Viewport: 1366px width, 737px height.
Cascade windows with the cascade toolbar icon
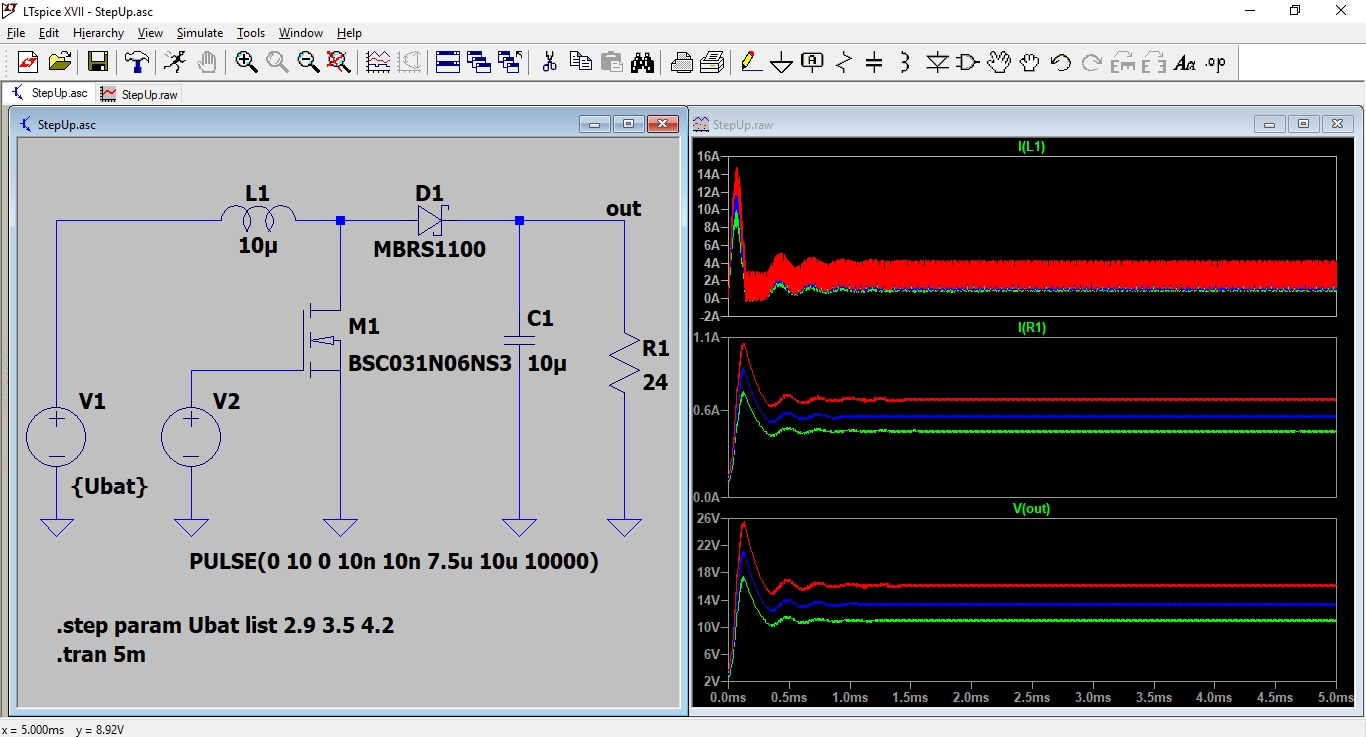[x=479, y=62]
